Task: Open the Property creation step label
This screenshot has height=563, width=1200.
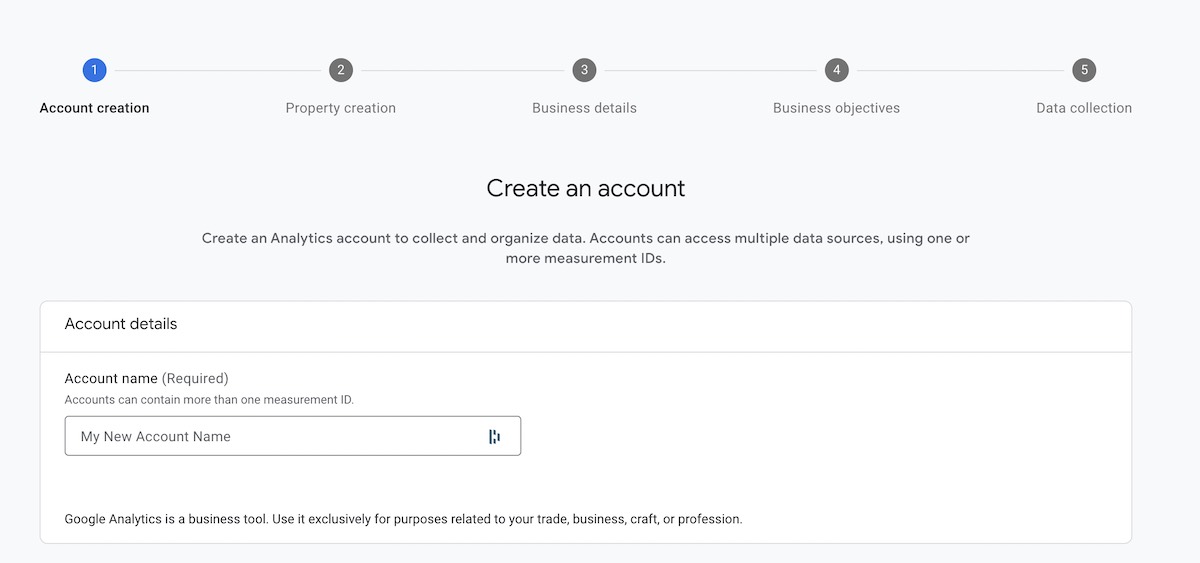Action: point(341,108)
